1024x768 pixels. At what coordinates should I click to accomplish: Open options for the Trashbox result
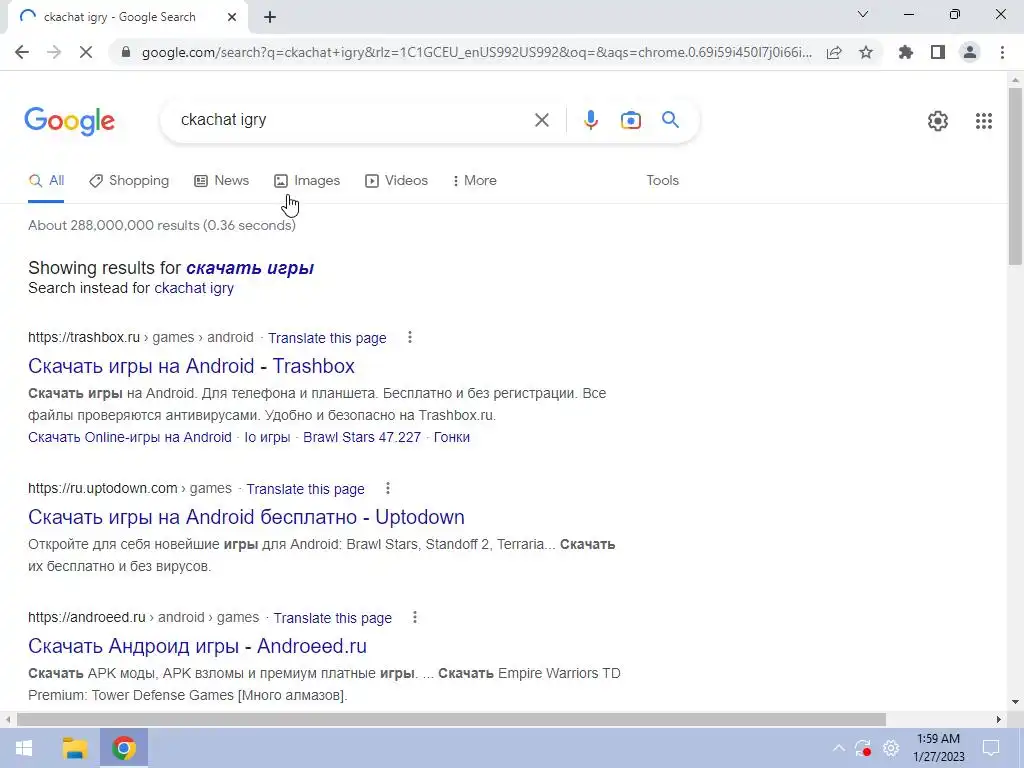(x=409, y=338)
